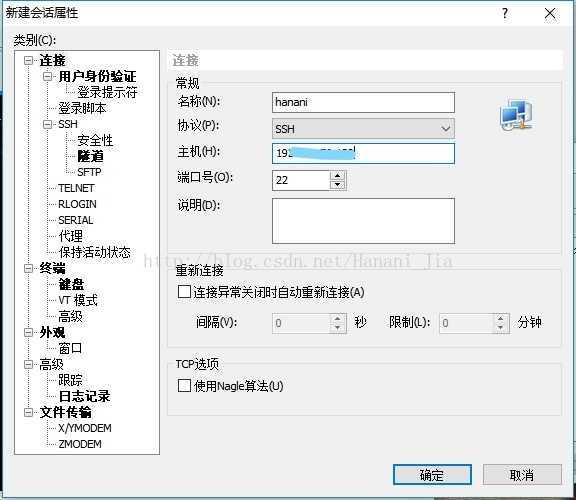Viewport: 576px width, 500px height.
Task: Select 登录脚本 category
Action: pyautogui.click(x=82, y=108)
